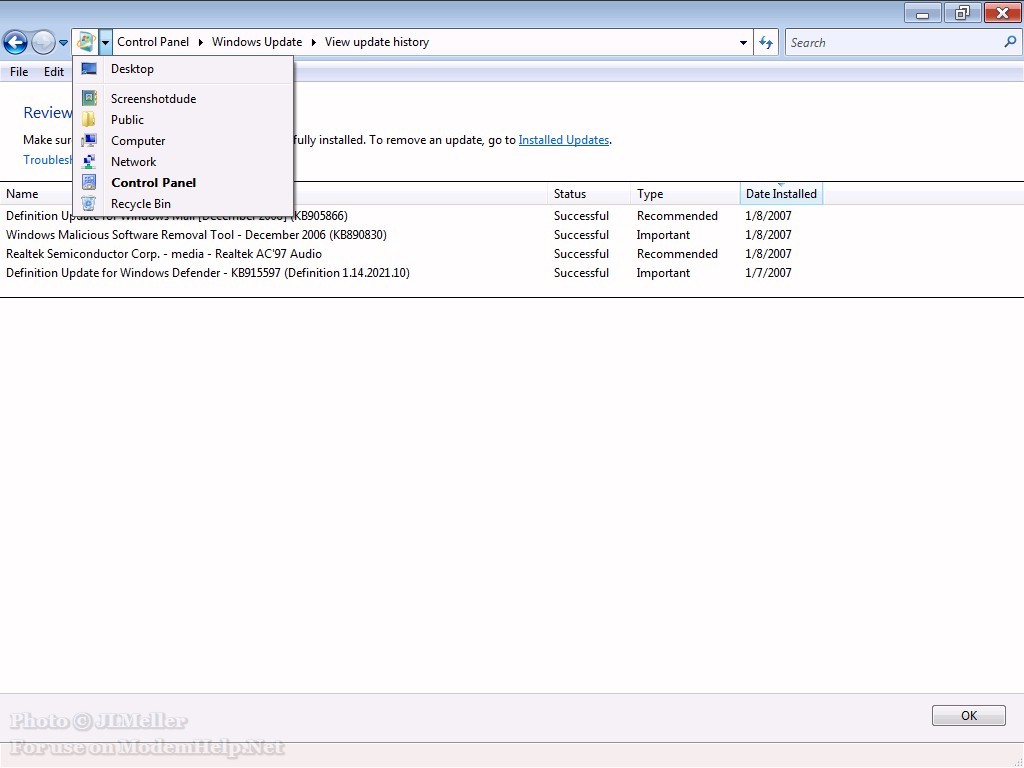1024x768 pixels.
Task: Click the Network icon in the list
Action: 89,162
